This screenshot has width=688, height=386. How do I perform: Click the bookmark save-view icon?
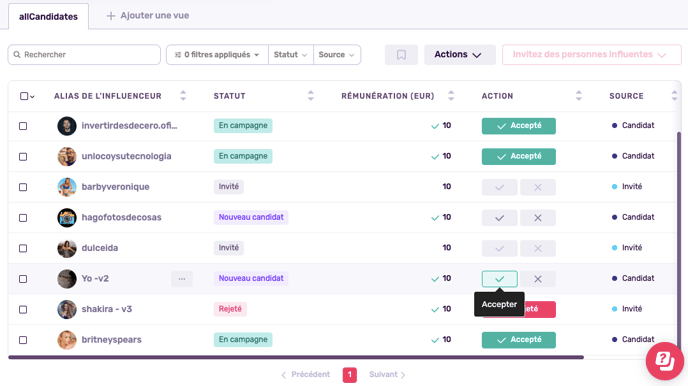pyautogui.click(x=401, y=55)
